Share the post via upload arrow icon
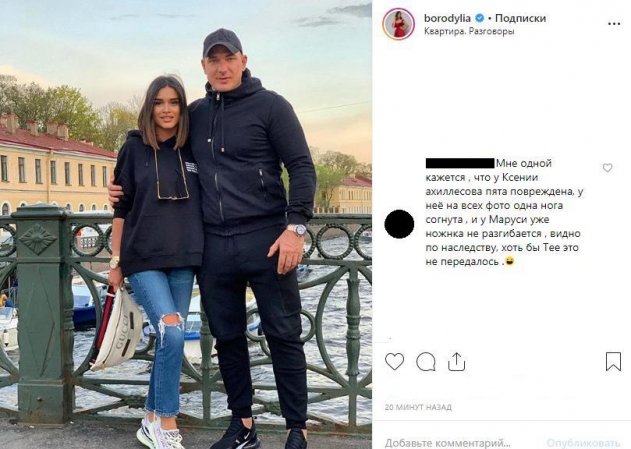Screen dimensions: 631x449 point(456,361)
